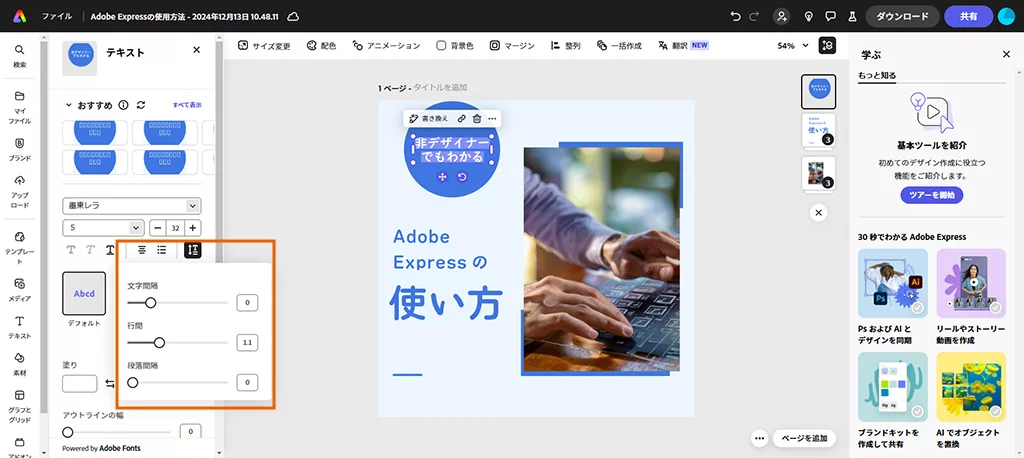Toggle bulleted list formatting
This screenshot has height=458, width=1024.
tap(162, 250)
